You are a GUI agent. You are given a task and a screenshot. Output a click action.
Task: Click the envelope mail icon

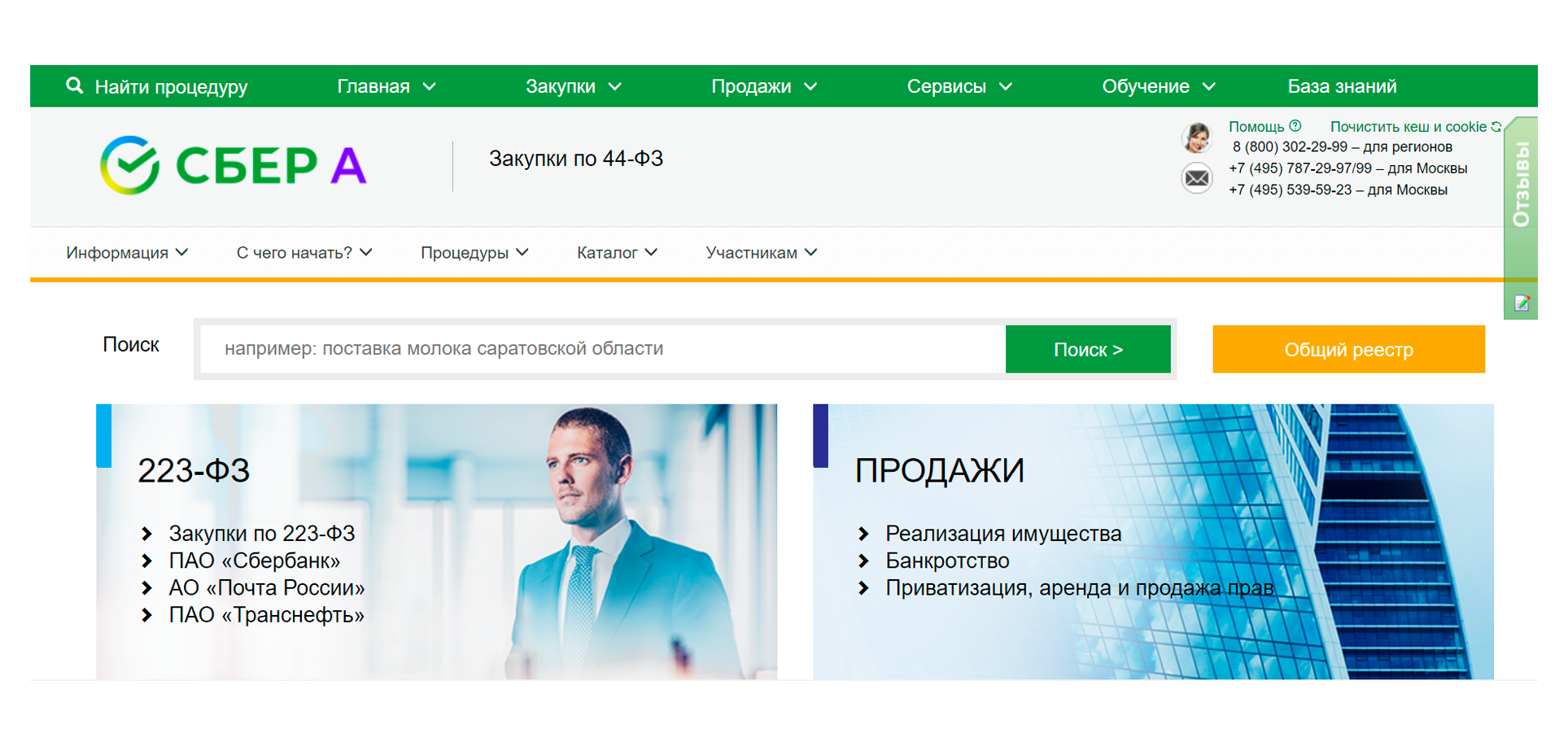(1197, 177)
